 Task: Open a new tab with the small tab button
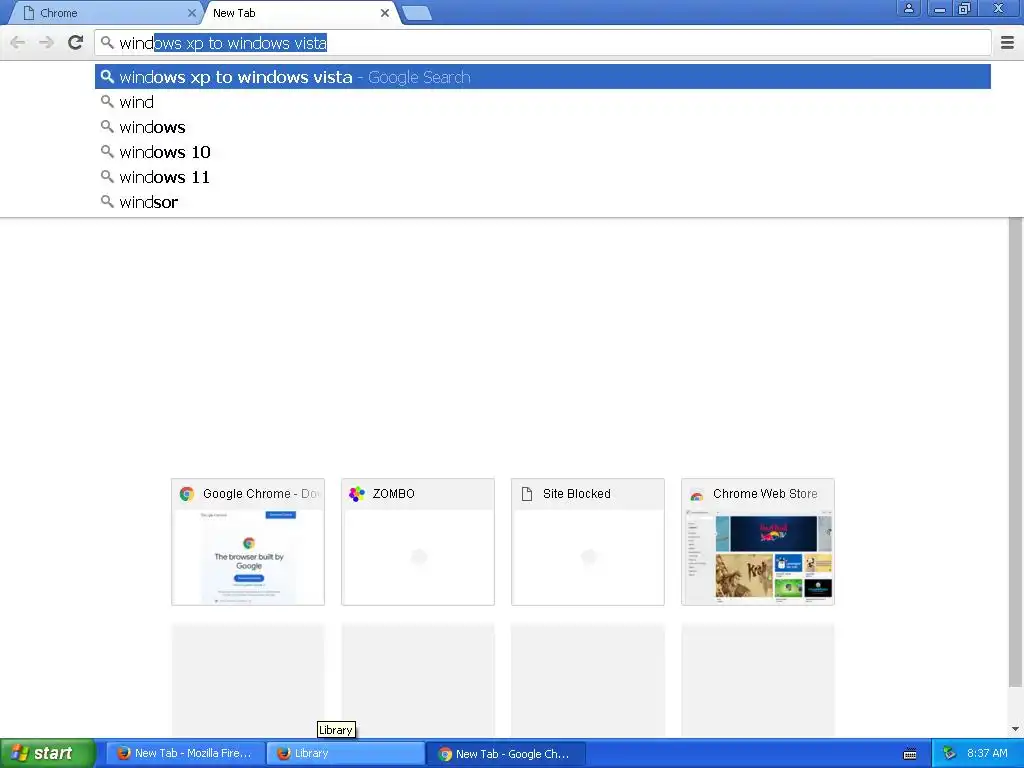(417, 13)
